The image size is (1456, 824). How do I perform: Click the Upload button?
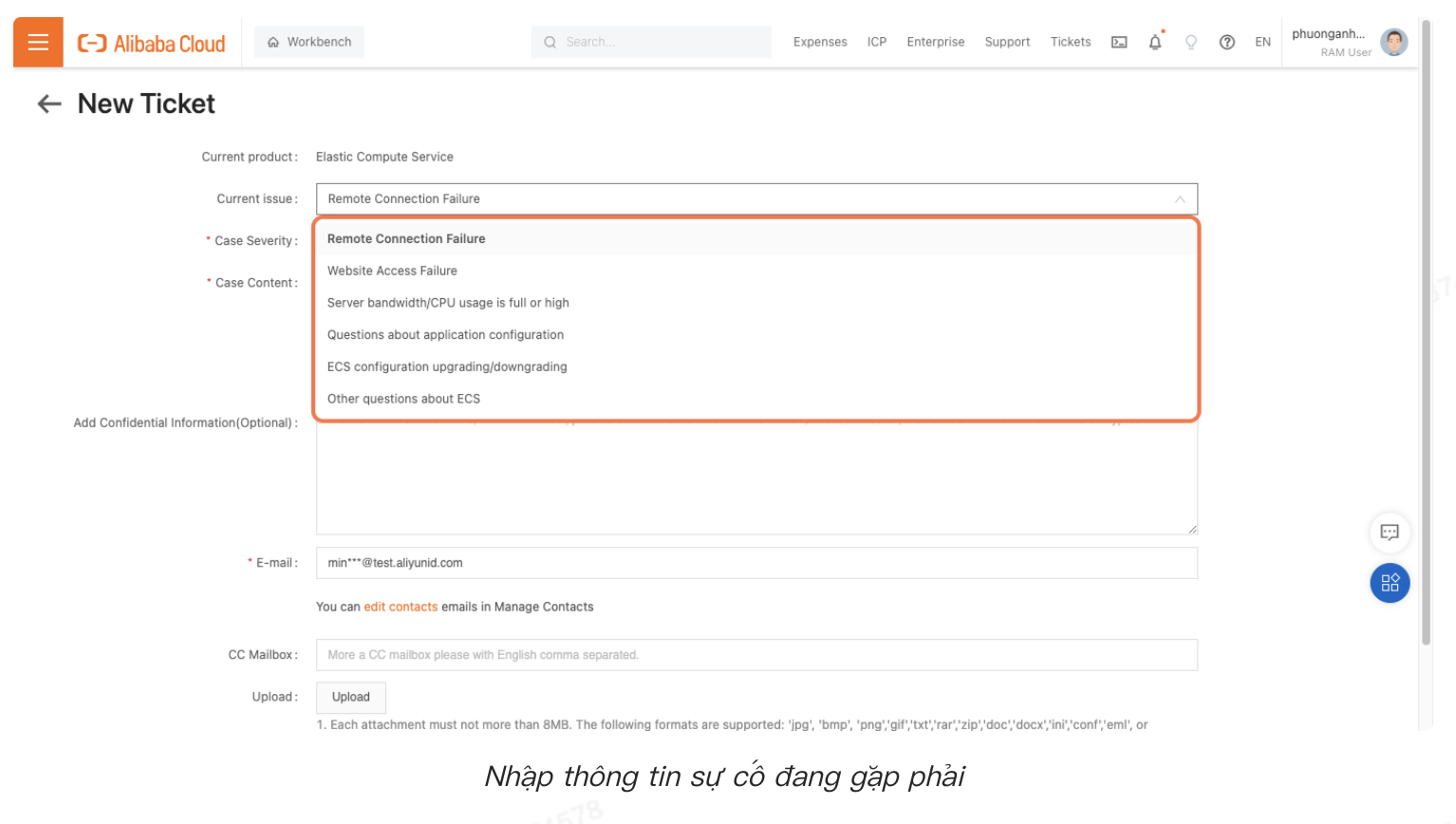coord(350,697)
